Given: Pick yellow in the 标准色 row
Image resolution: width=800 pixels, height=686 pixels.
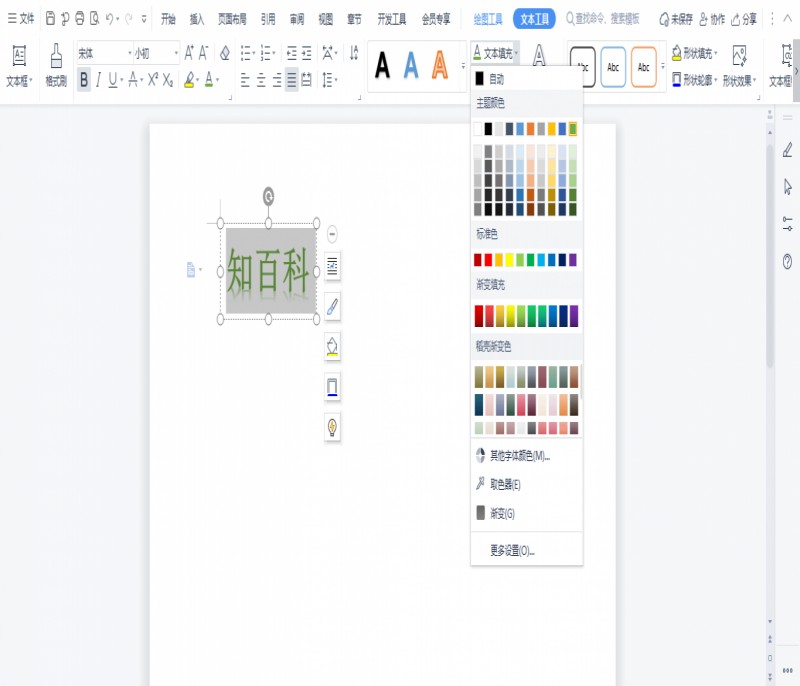Looking at the screenshot, I should pyautogui.click(x=509, y=260).
